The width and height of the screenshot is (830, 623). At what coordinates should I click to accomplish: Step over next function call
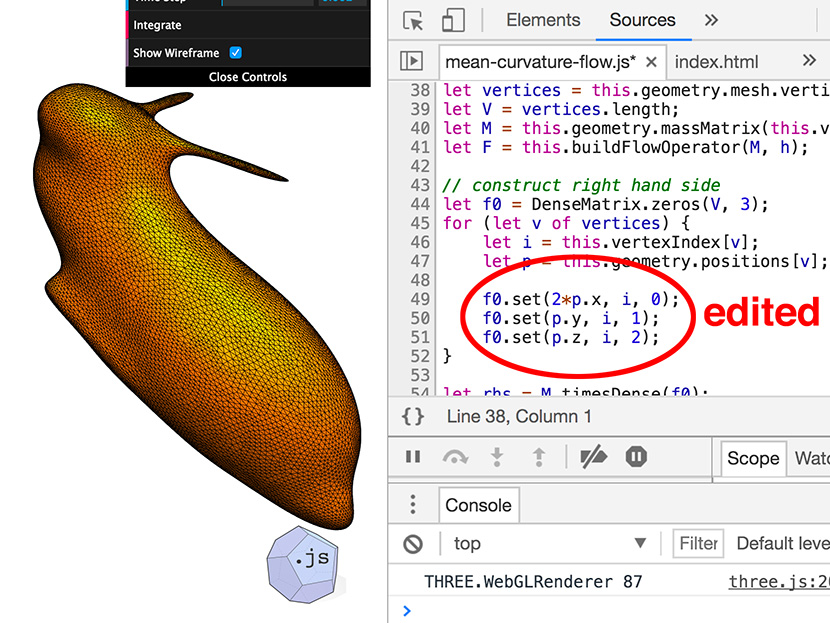click(x=455, y=457)
